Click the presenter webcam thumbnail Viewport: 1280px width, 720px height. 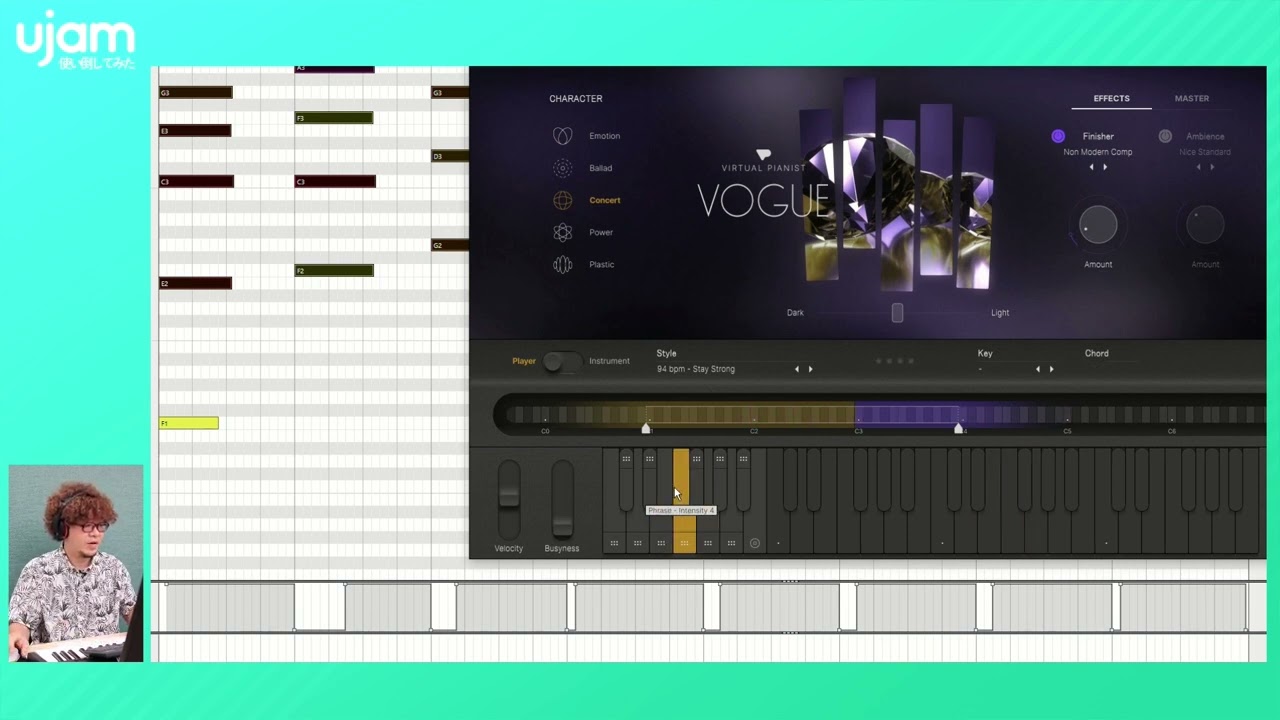click(x=76, y=563)
